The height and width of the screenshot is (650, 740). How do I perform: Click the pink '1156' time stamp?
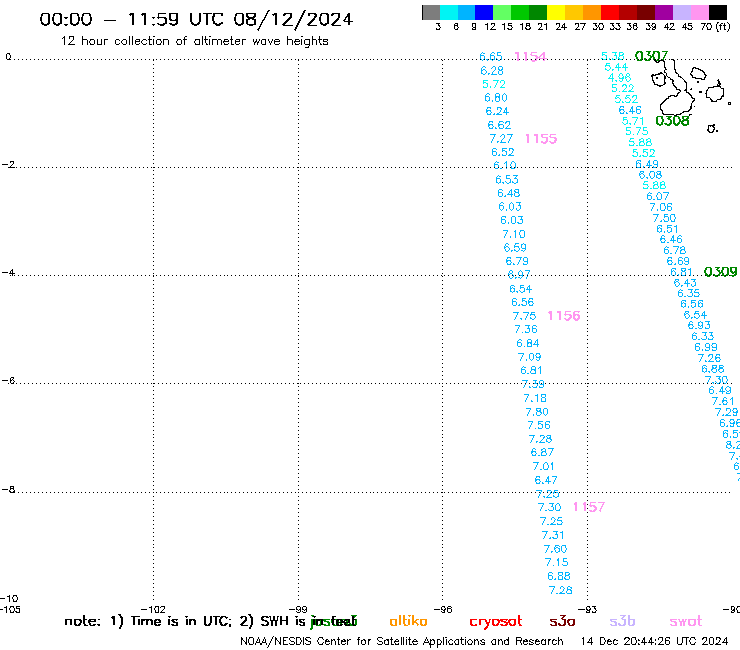pos(563,316)
